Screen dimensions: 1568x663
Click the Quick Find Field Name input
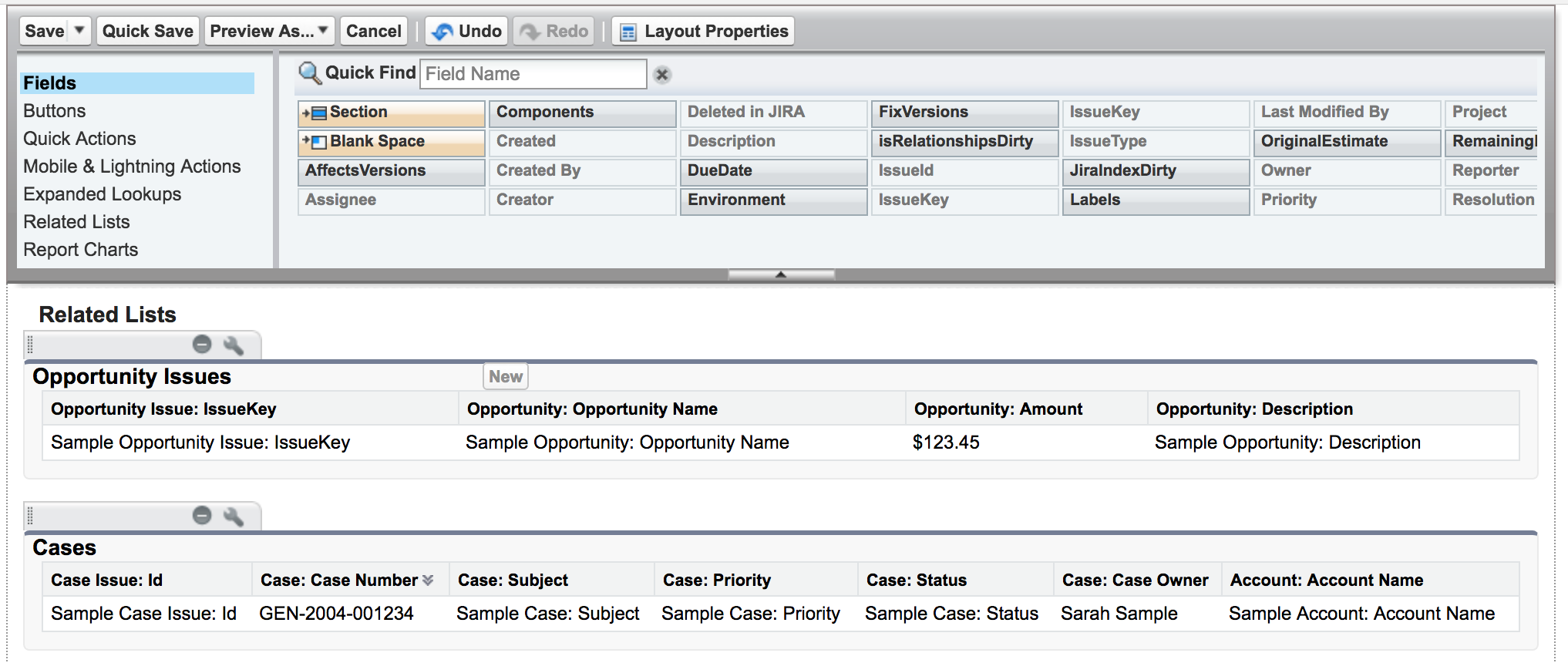pos(533,74)
